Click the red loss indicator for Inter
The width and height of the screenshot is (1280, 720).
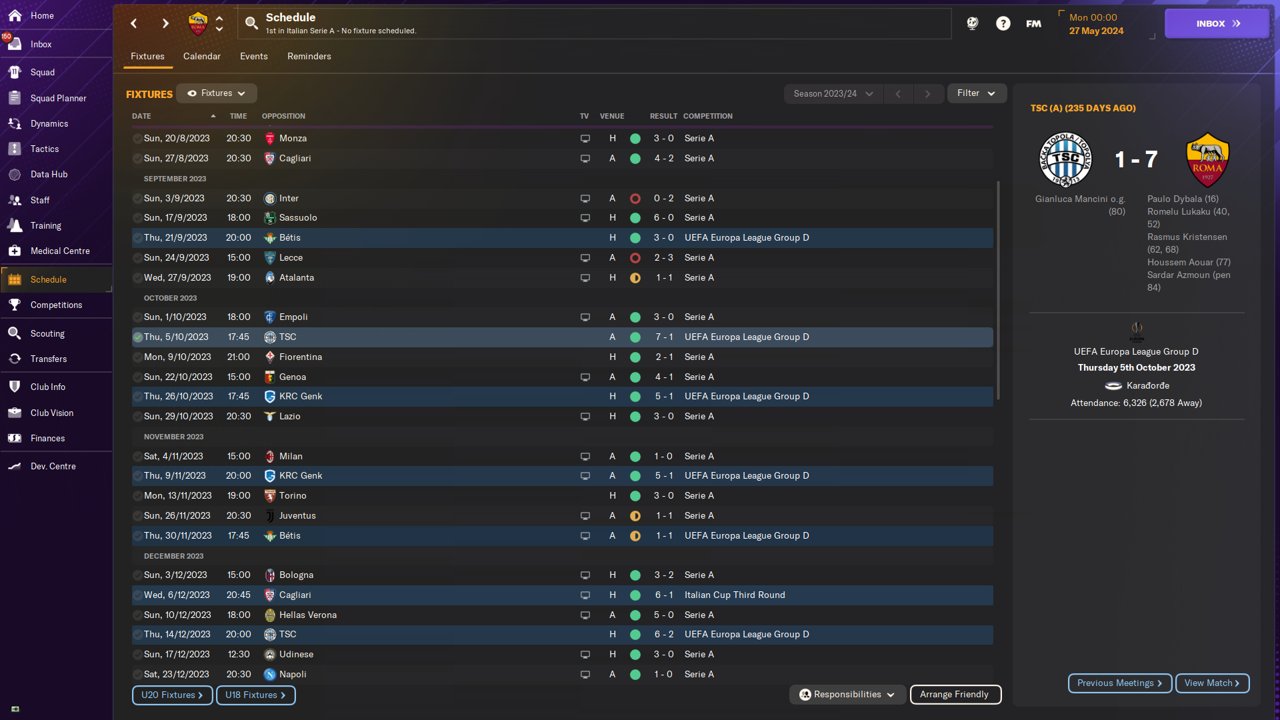click(635, 198)
